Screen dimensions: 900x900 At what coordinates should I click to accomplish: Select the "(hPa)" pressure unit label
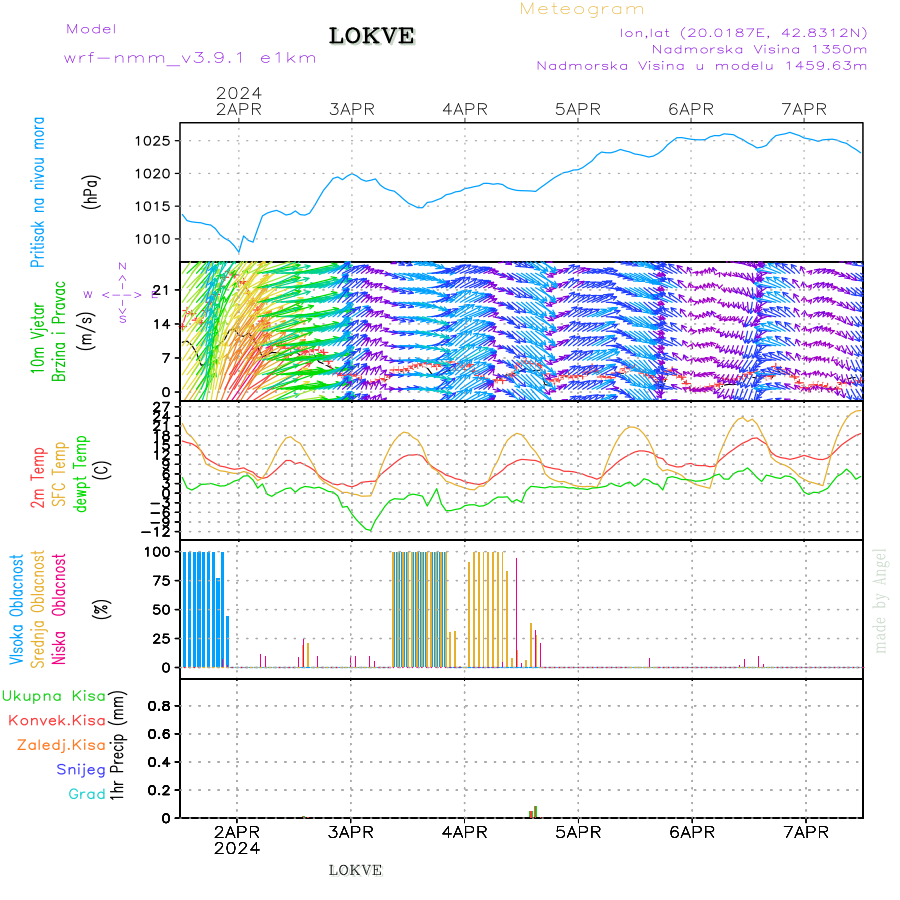coord(91,192)
